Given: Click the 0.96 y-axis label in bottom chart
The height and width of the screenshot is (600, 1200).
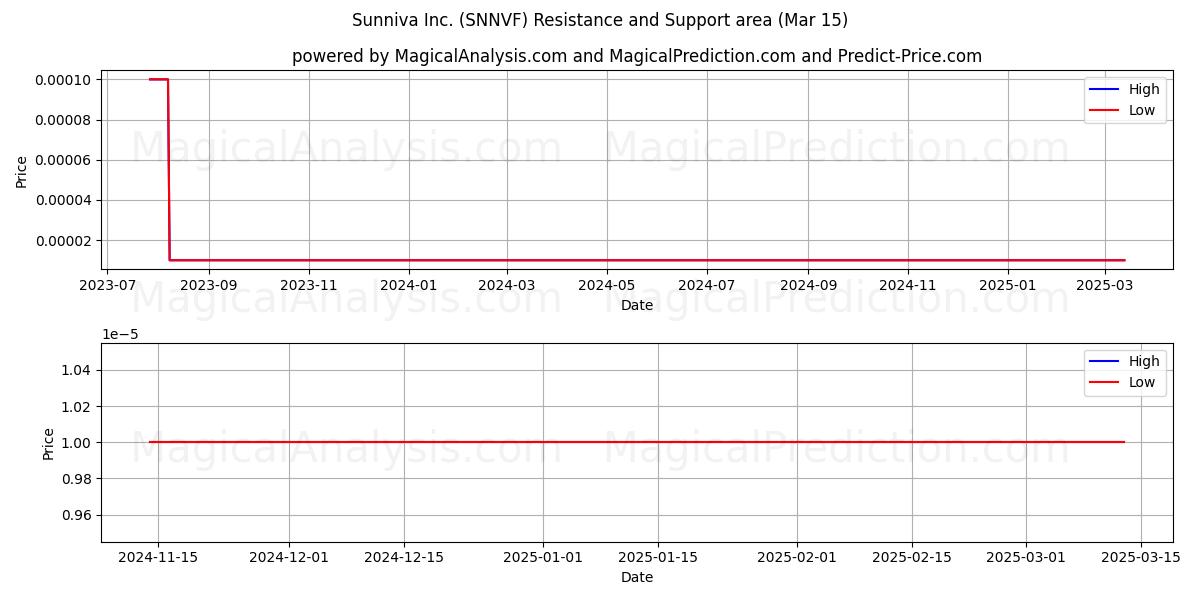Looking at the screenshot, I should coord(78,515).
